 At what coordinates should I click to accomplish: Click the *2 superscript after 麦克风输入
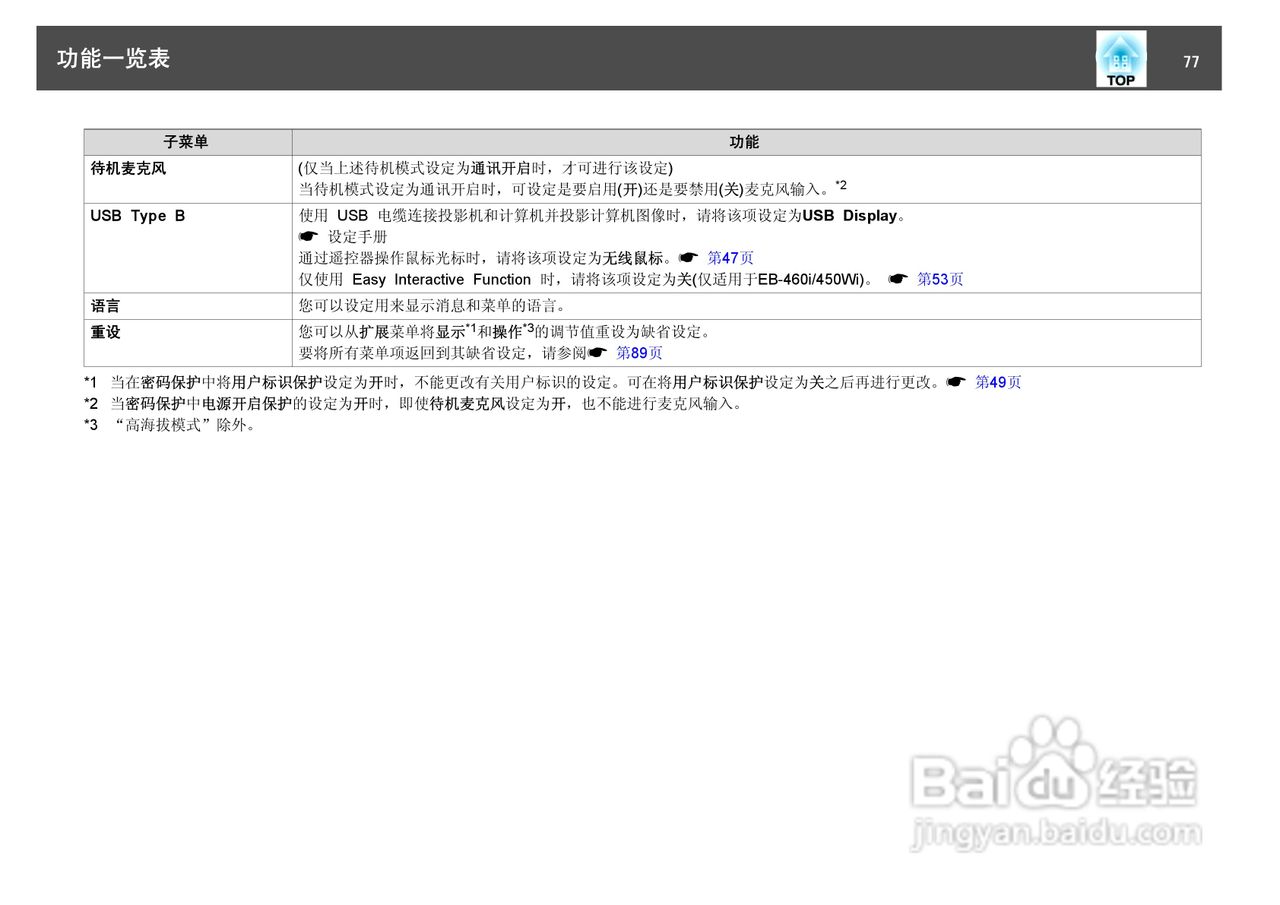(x=840, y=184)
